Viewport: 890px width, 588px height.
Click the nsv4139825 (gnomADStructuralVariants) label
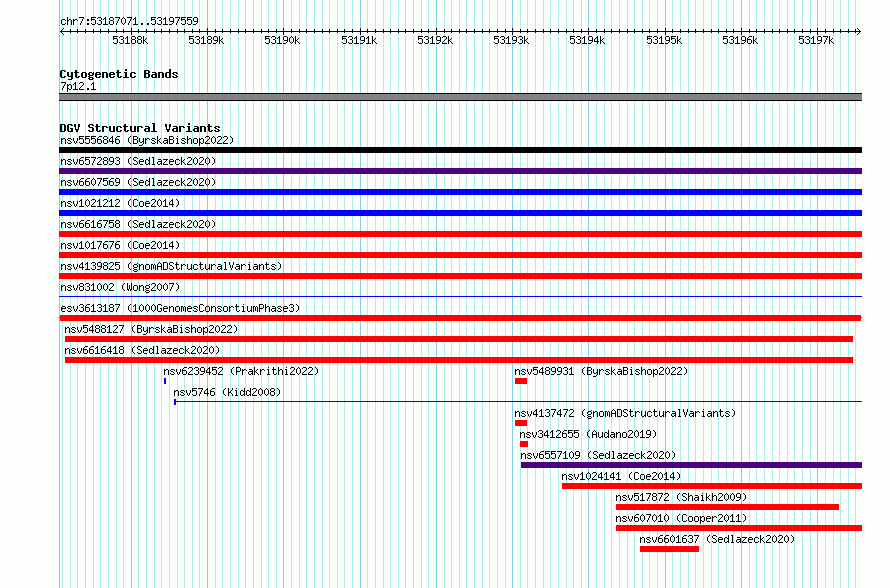(171, 266)
